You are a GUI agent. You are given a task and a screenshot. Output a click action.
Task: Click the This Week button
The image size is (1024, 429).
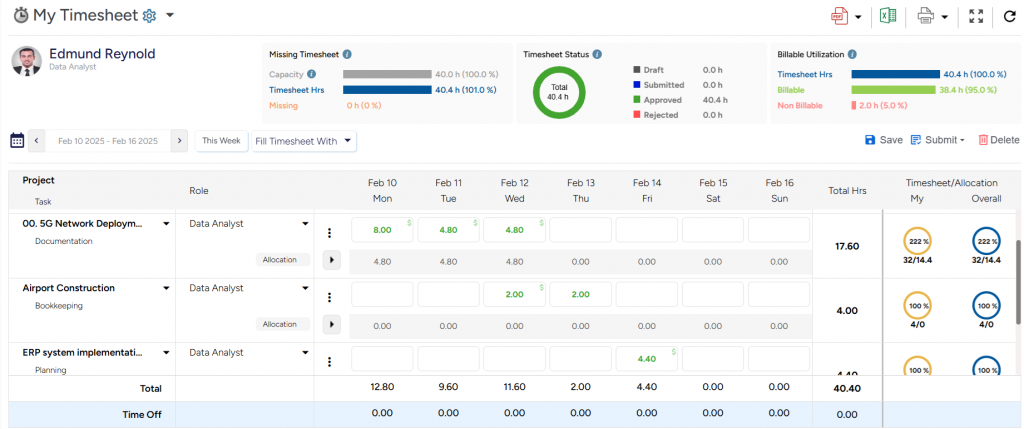click(x=221, y=141)
